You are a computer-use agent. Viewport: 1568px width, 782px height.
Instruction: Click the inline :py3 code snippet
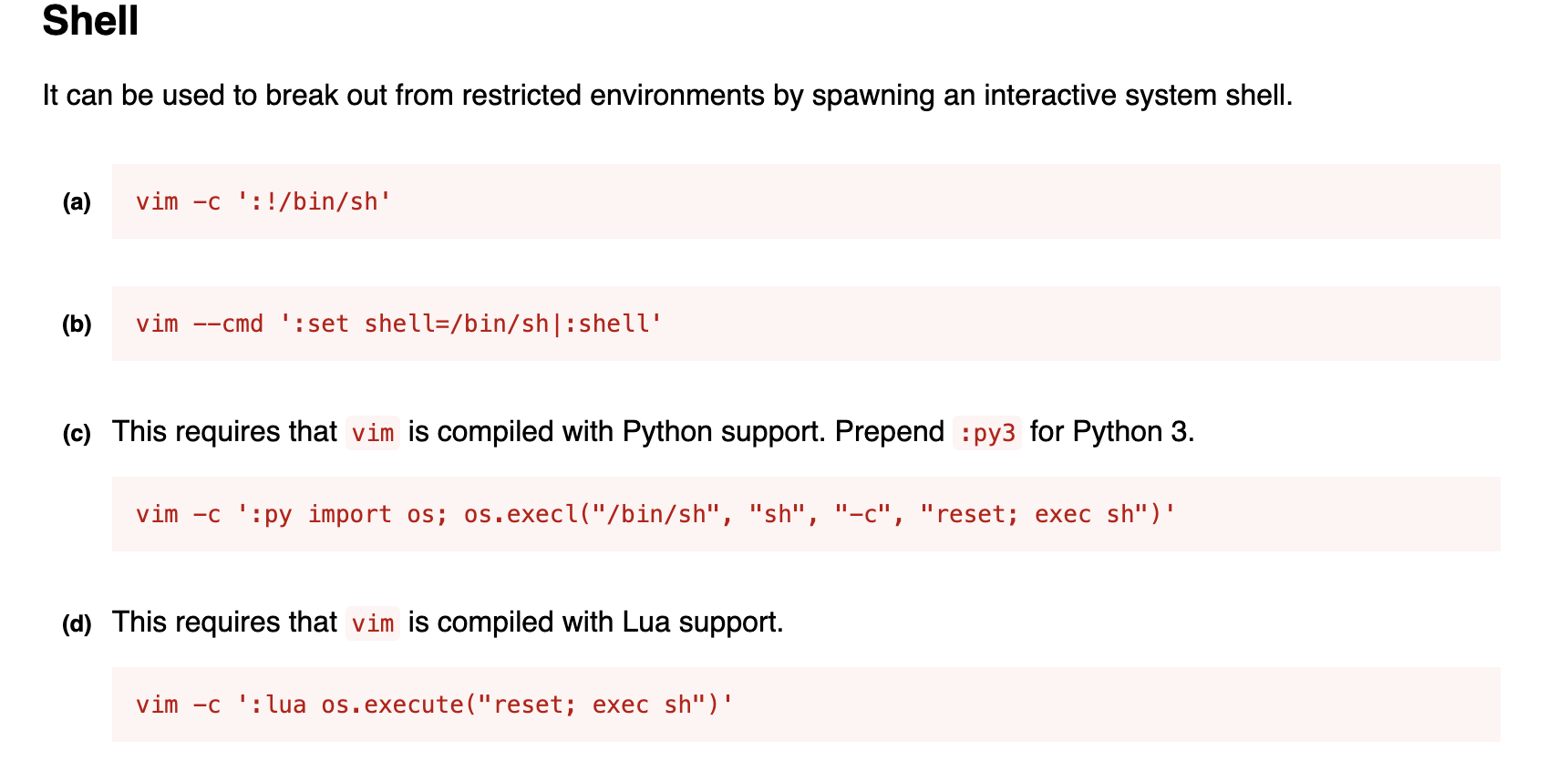986,433
